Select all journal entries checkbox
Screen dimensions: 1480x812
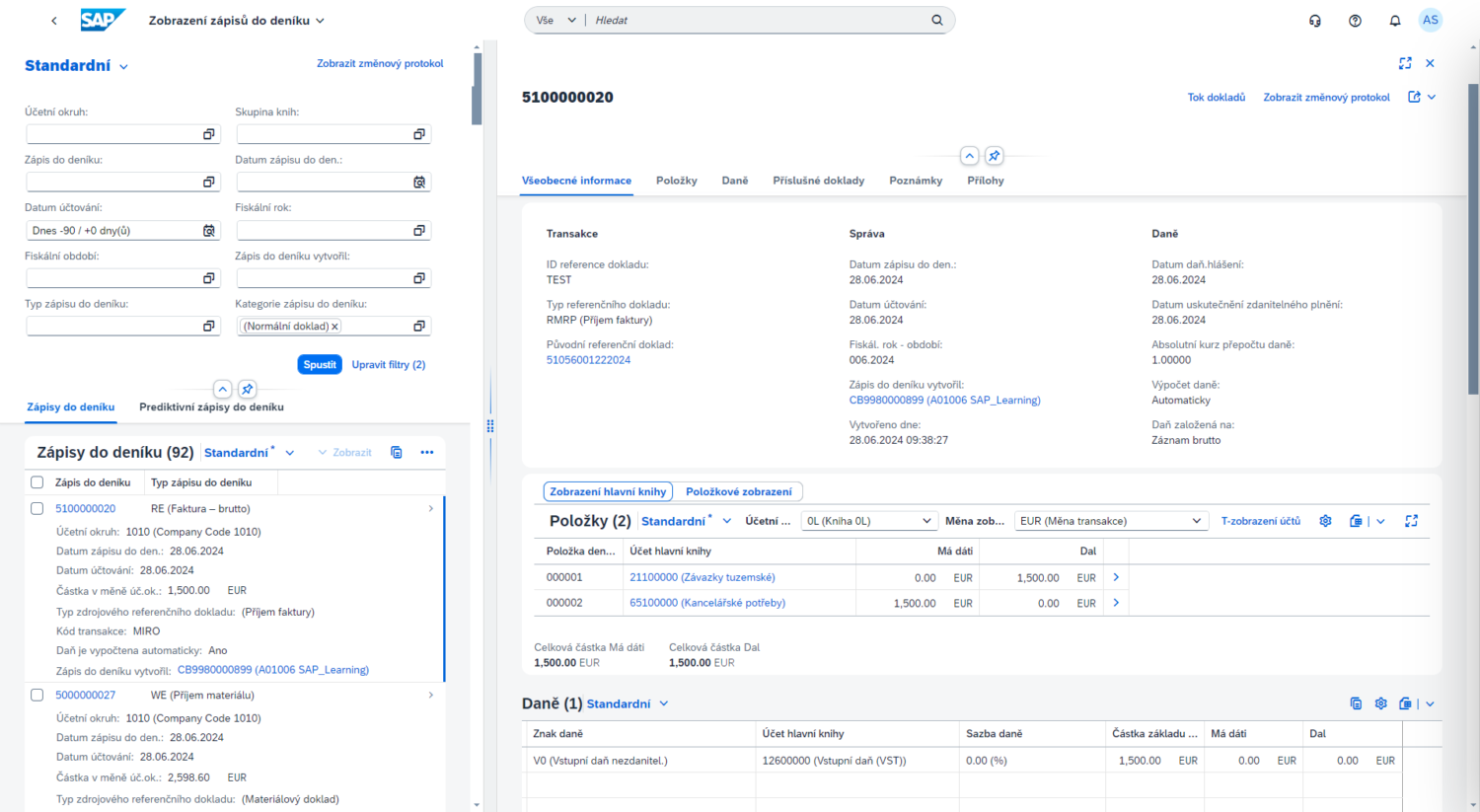[37, 482]
